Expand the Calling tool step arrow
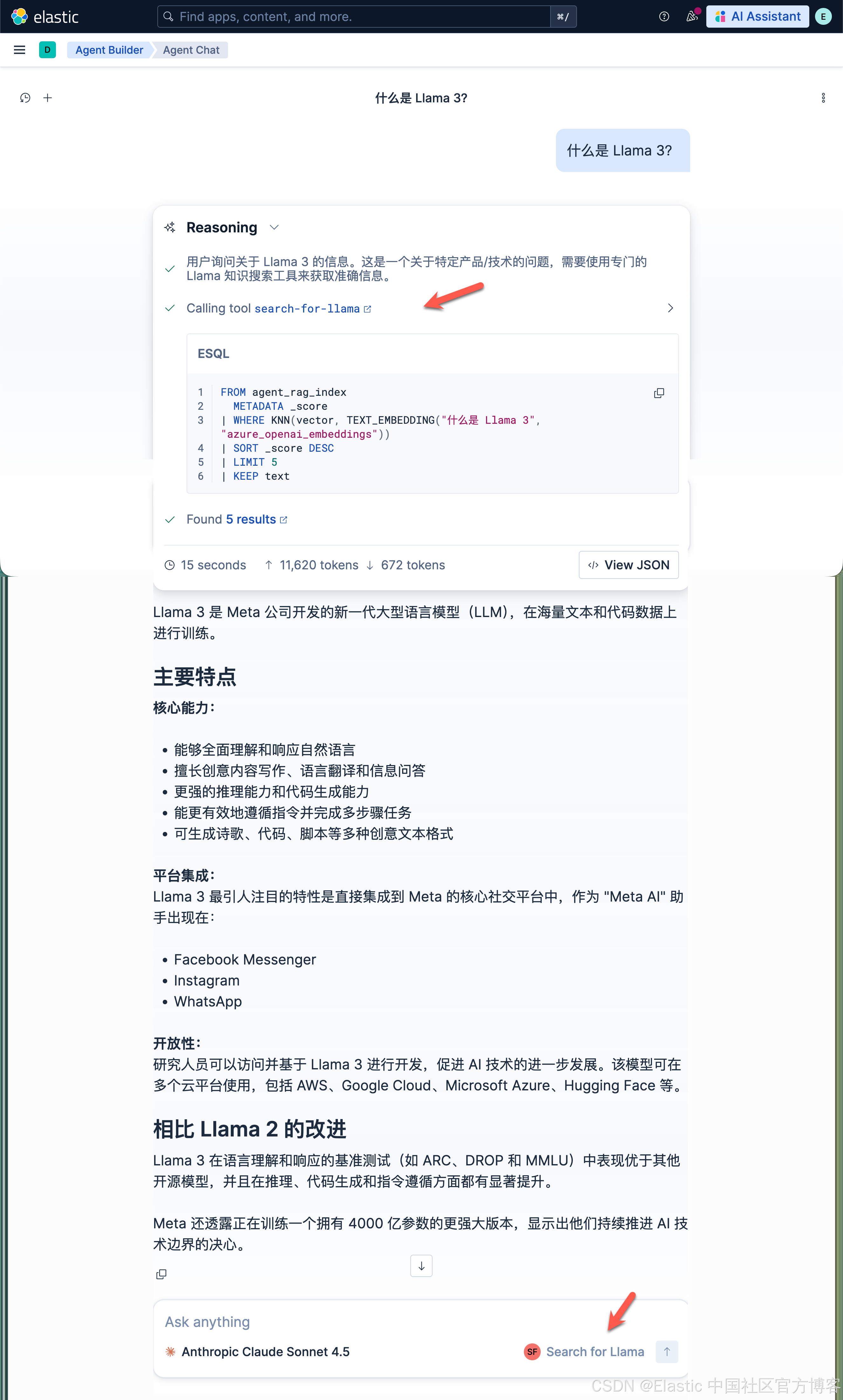Screen dimensions: 843x1400 click(670, 308)
